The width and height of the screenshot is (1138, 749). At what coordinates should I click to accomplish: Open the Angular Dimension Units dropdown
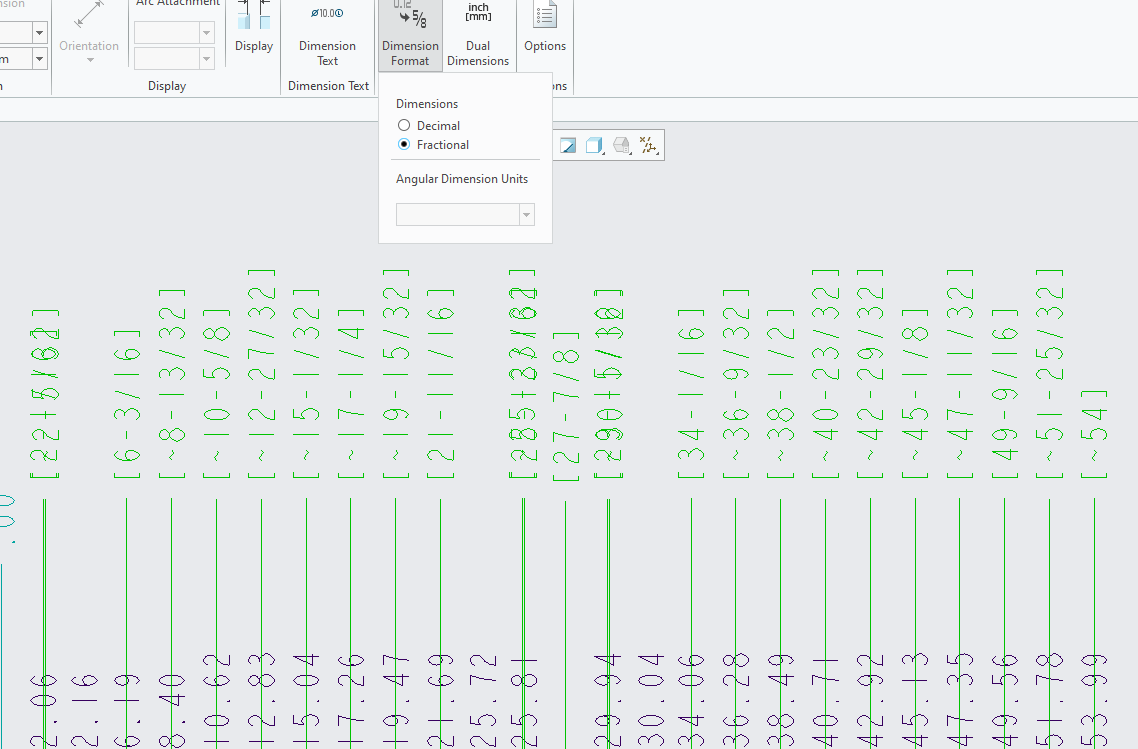click(x=526, y=214)
